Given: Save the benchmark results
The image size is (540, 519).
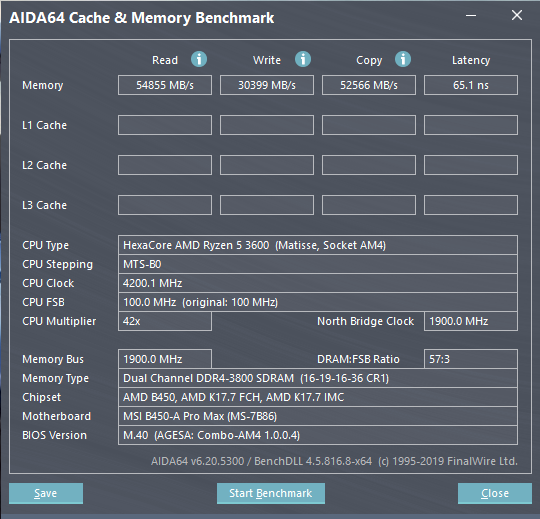Looking at the screenshot, I should pos(46,493).
